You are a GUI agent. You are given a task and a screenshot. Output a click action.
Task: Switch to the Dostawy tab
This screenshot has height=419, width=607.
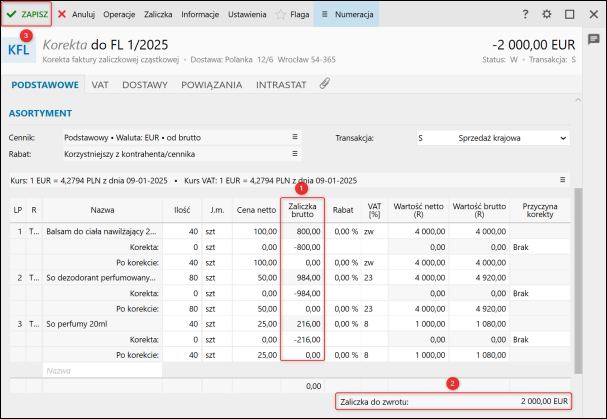pos(144,86)
